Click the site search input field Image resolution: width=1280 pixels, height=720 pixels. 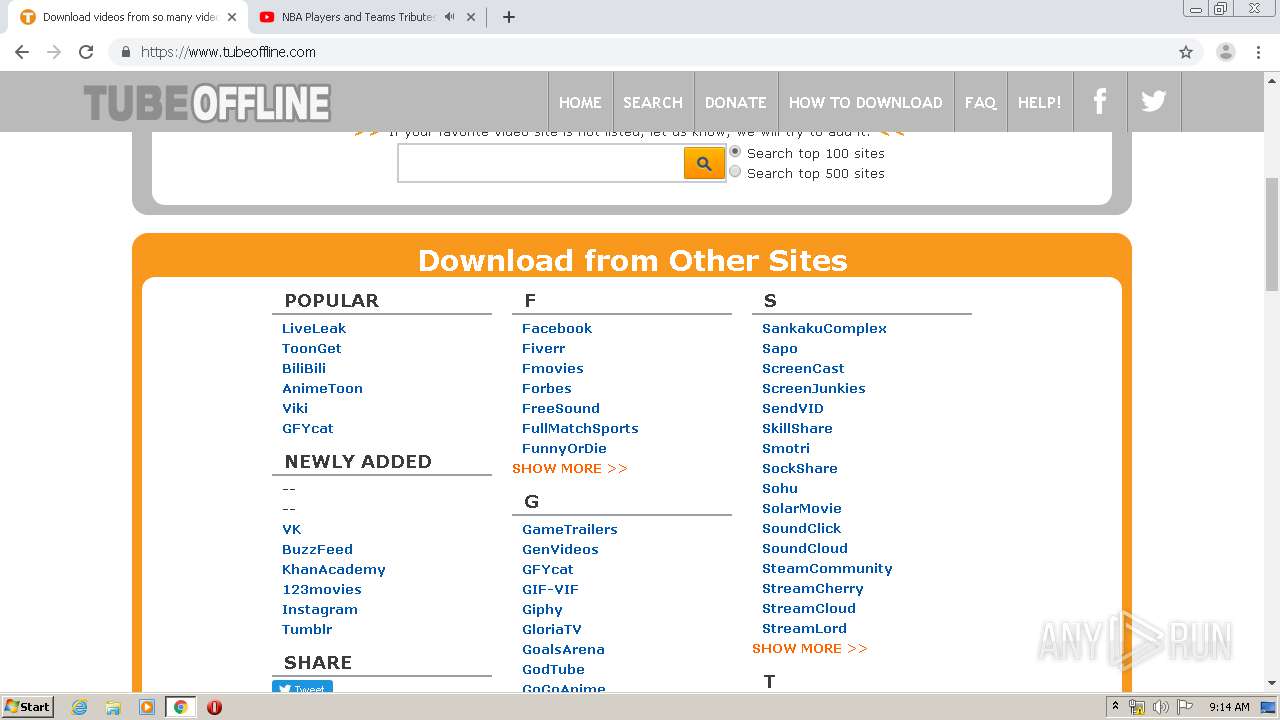[540, 163]
